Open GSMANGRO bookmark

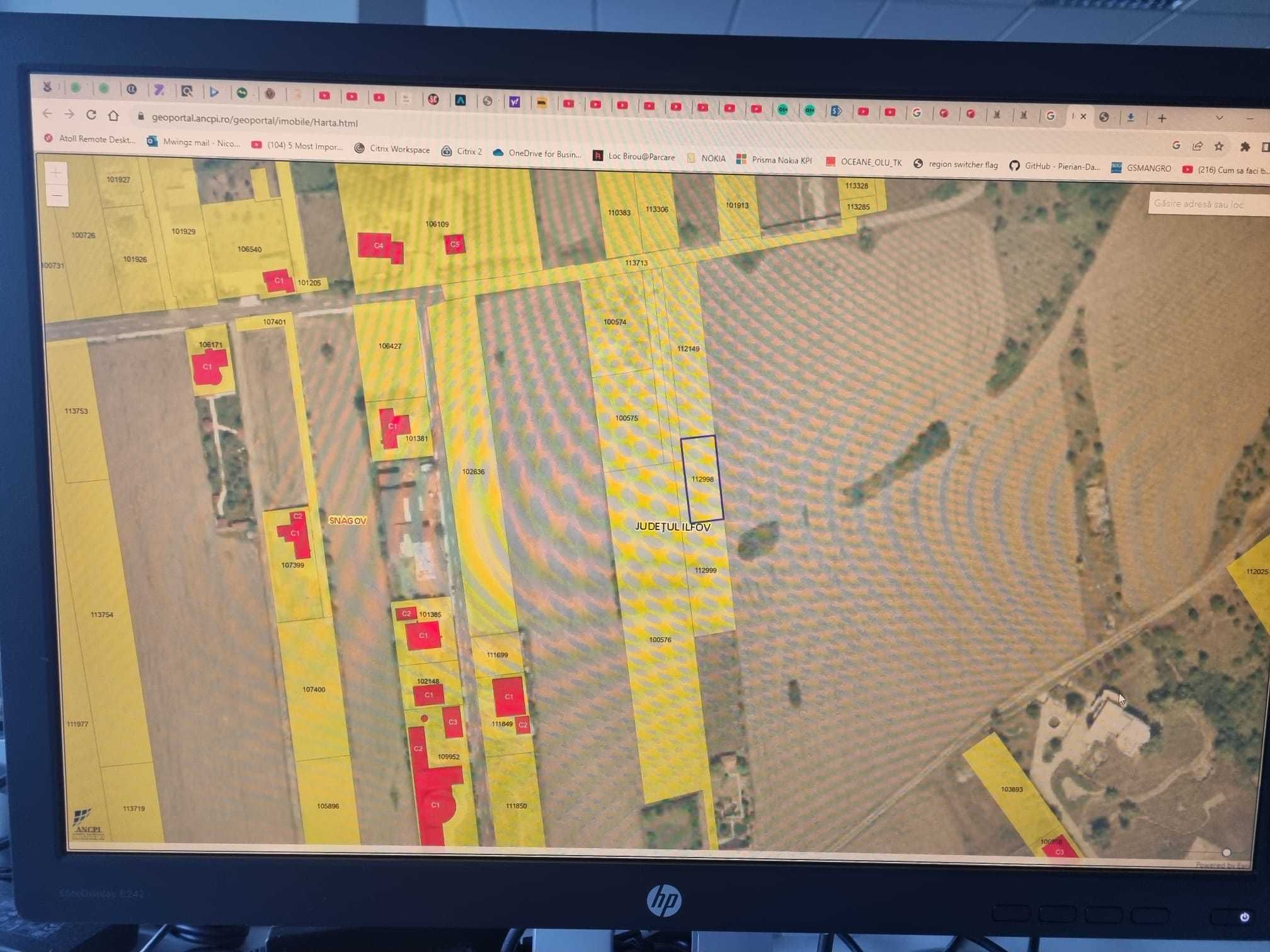1141,168
